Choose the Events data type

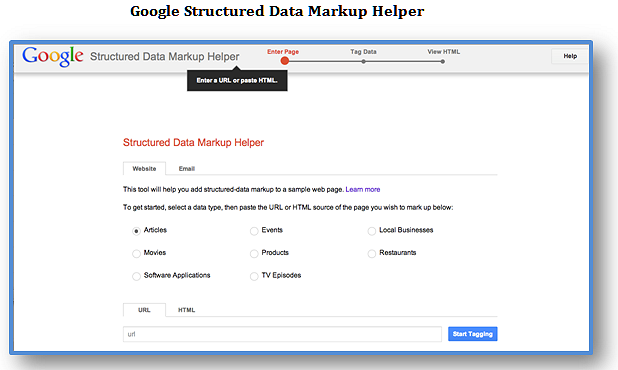(x=254, y=231)
